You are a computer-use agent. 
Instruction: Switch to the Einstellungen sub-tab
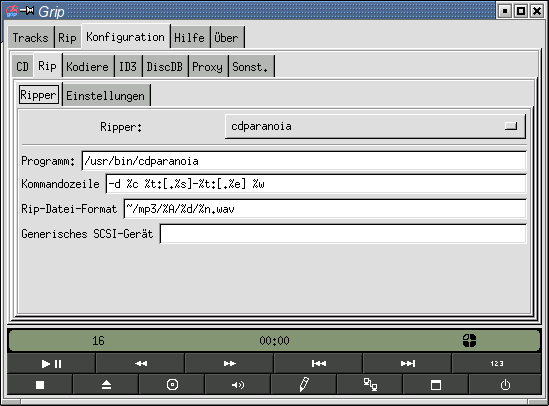pyautogui.click(x=106, y=95)
